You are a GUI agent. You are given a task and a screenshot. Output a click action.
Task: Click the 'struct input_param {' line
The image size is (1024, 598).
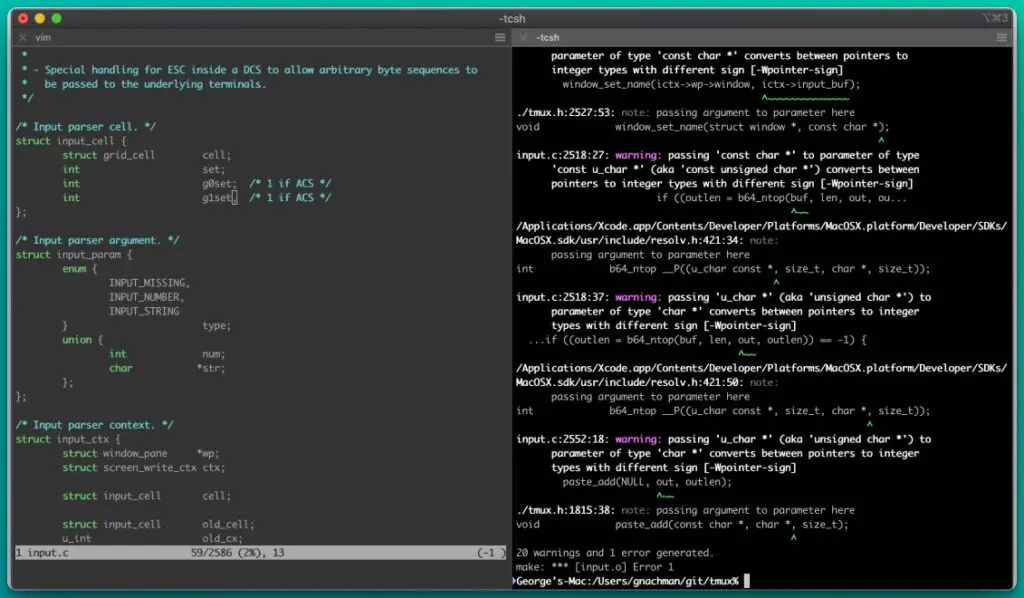tap(74, 255)
